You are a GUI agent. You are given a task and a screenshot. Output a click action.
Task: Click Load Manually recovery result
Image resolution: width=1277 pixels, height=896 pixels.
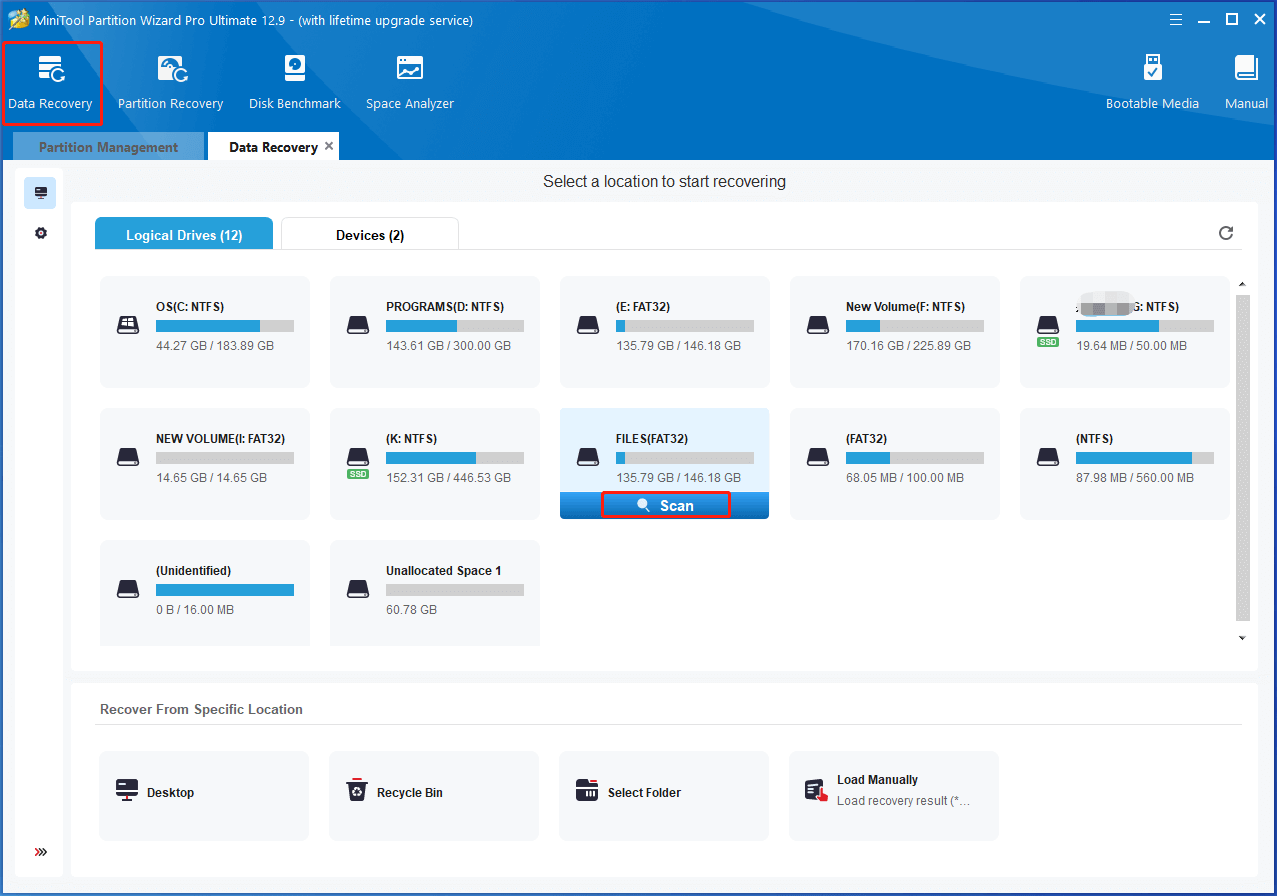pos(894,796)
